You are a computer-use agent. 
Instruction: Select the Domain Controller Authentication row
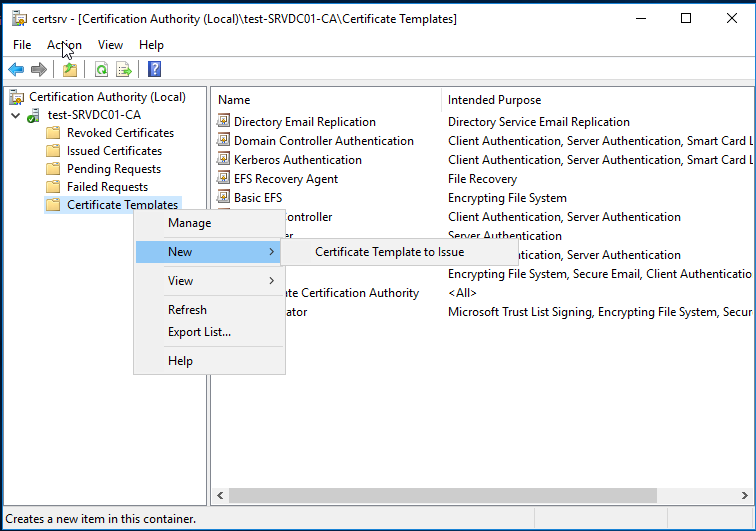tap(324, 141)
